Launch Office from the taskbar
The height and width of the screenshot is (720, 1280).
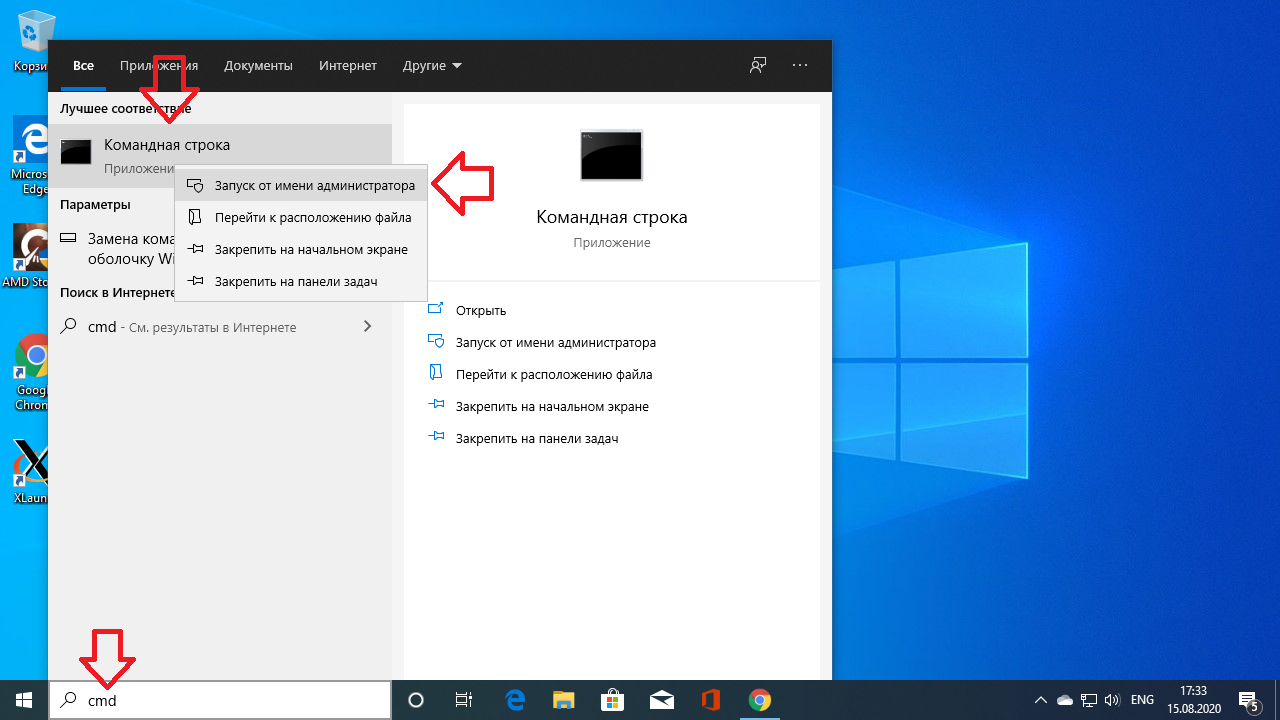coord(711,700)
